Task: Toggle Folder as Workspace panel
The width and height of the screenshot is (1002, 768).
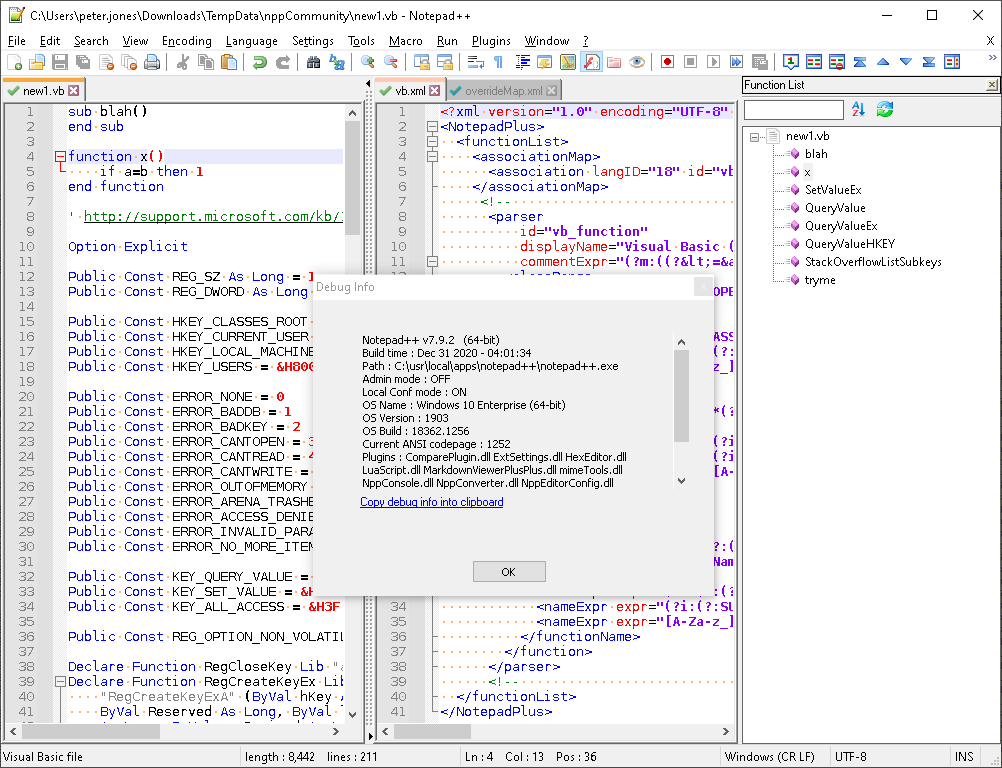Action: [613, 62]
